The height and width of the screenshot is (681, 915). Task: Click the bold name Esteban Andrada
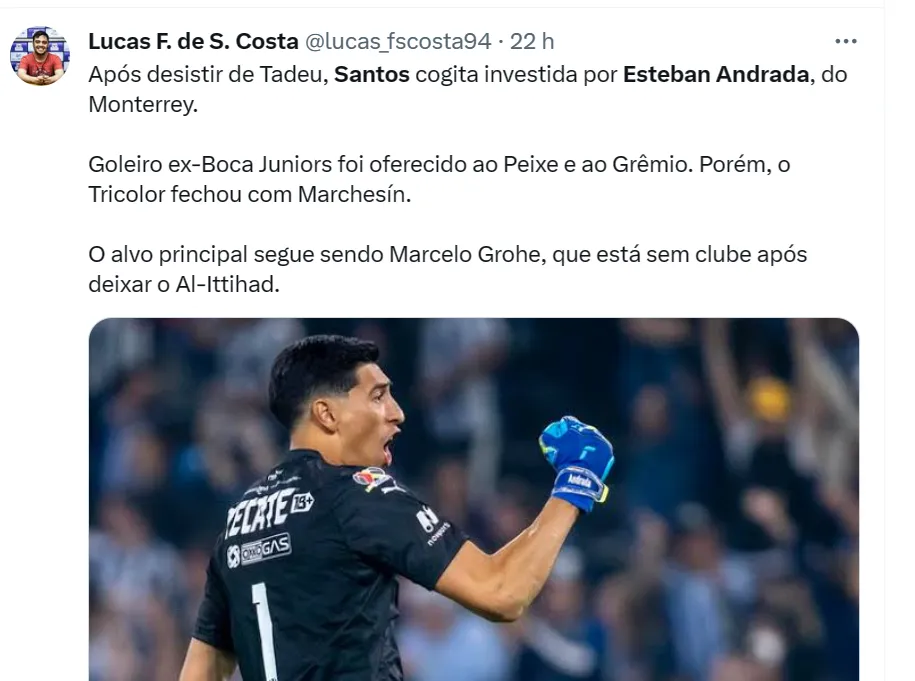(715, 75)
